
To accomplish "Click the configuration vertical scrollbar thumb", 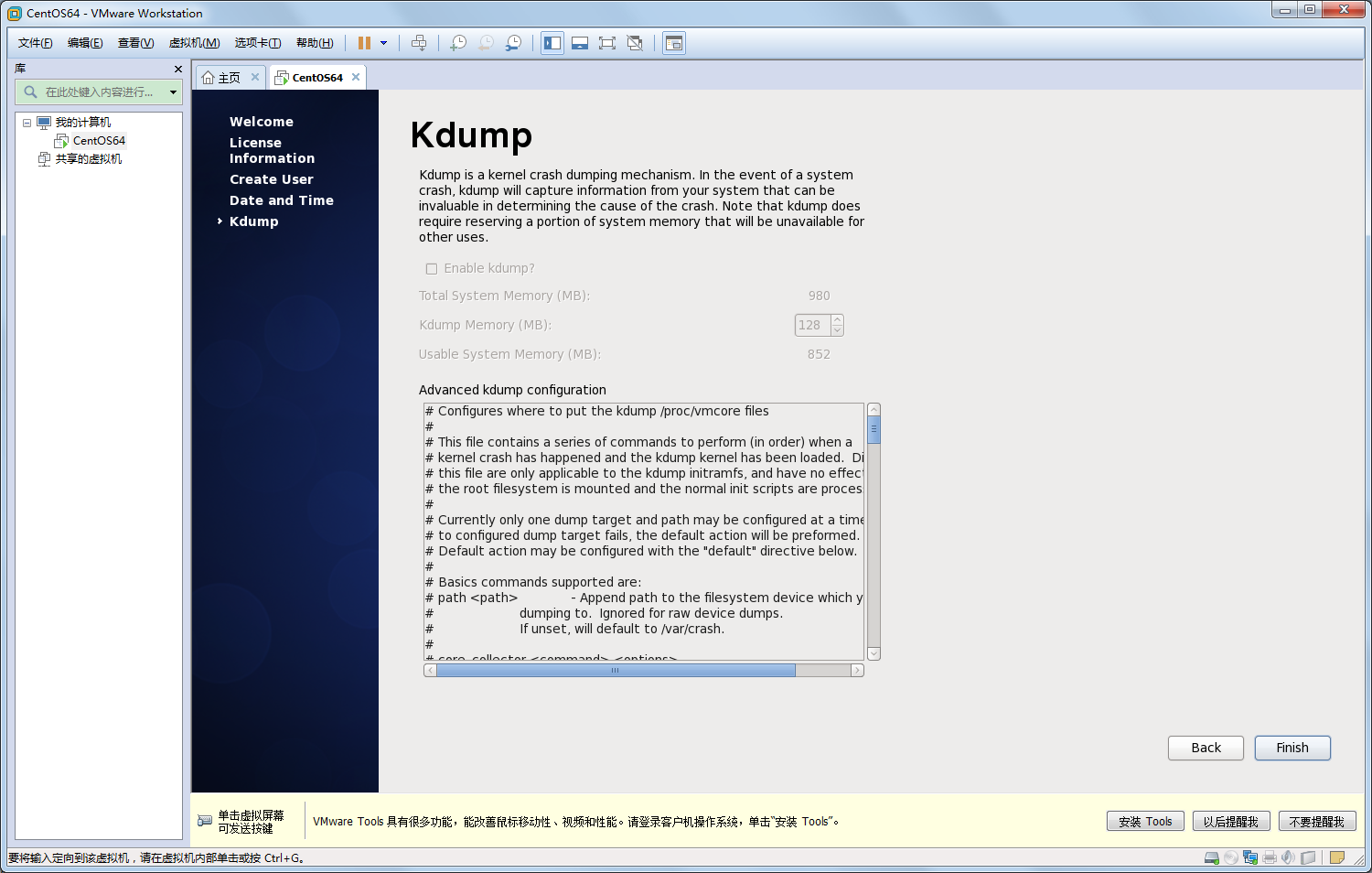I will pyautogui.click(x=874, y=430).
